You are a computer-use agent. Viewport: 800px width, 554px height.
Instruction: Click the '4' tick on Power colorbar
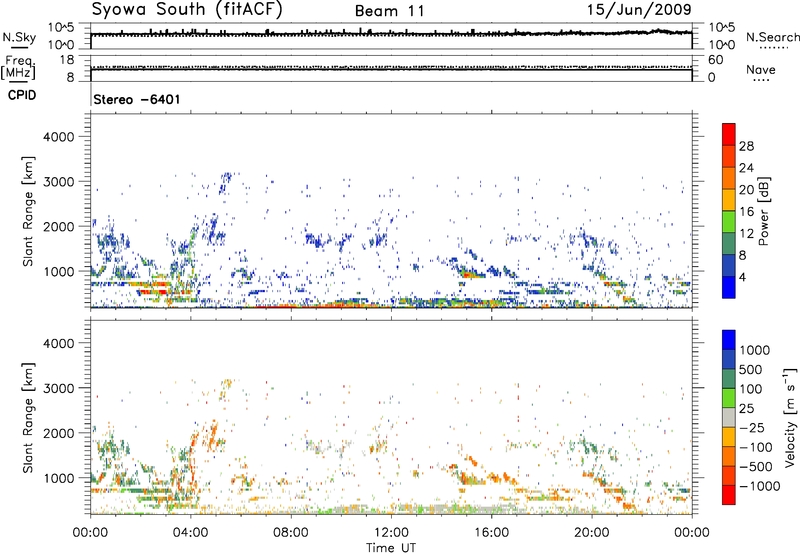tap(743, 277)
